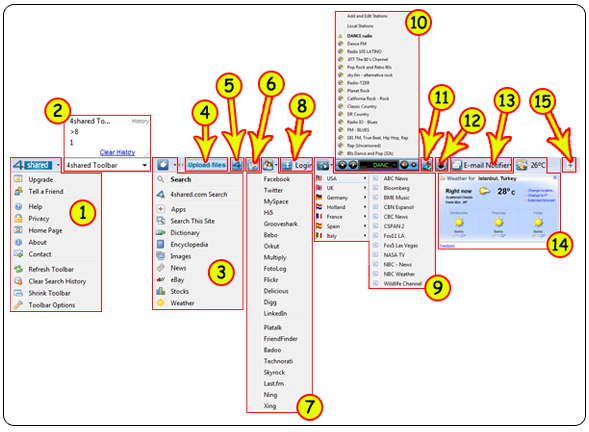Screen dimensions: 589x432
Task: Open Last.fm from social list
Action: pyautogui.click(x=273, y=384)
